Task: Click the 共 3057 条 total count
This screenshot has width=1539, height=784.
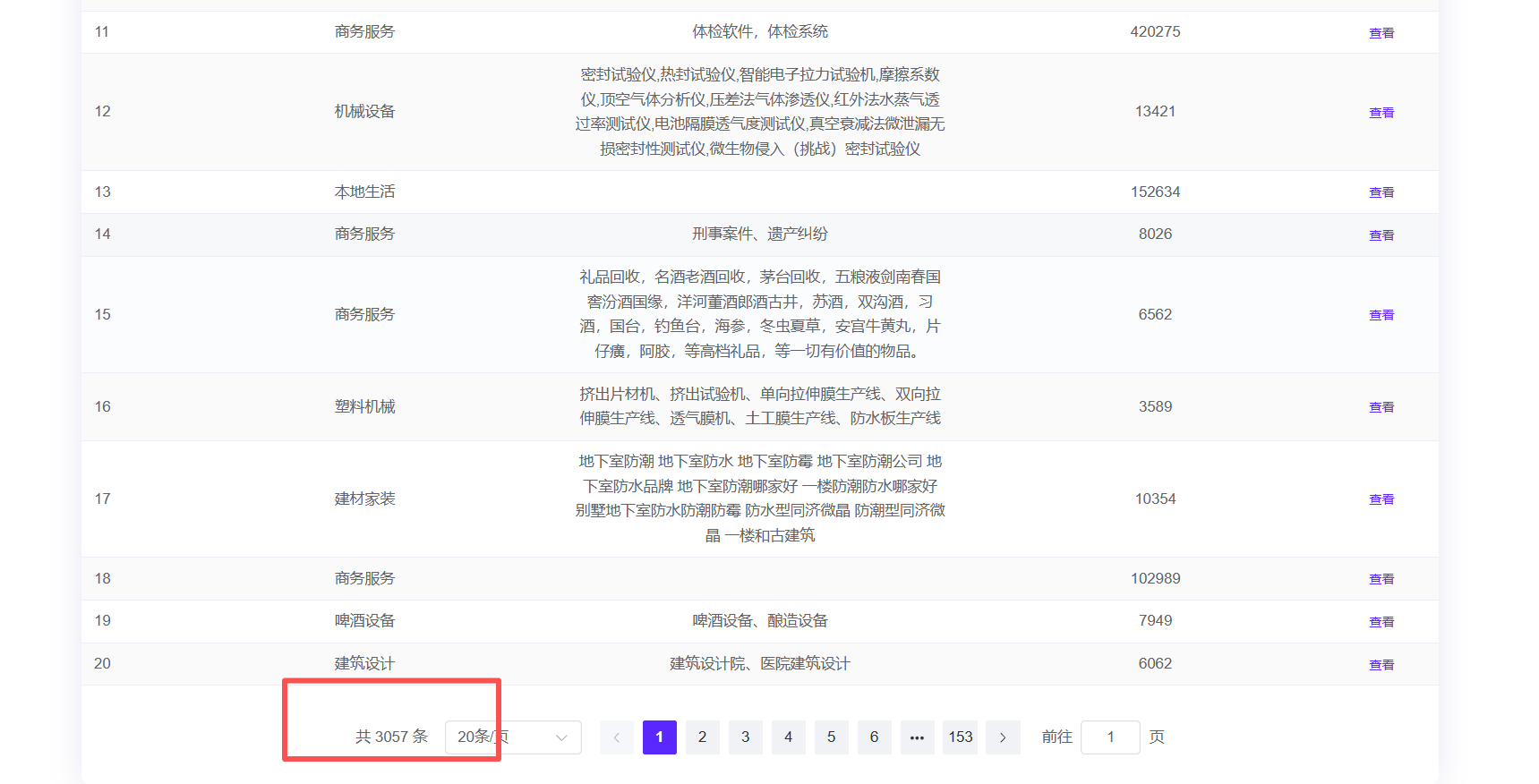Action: [391, 737]
